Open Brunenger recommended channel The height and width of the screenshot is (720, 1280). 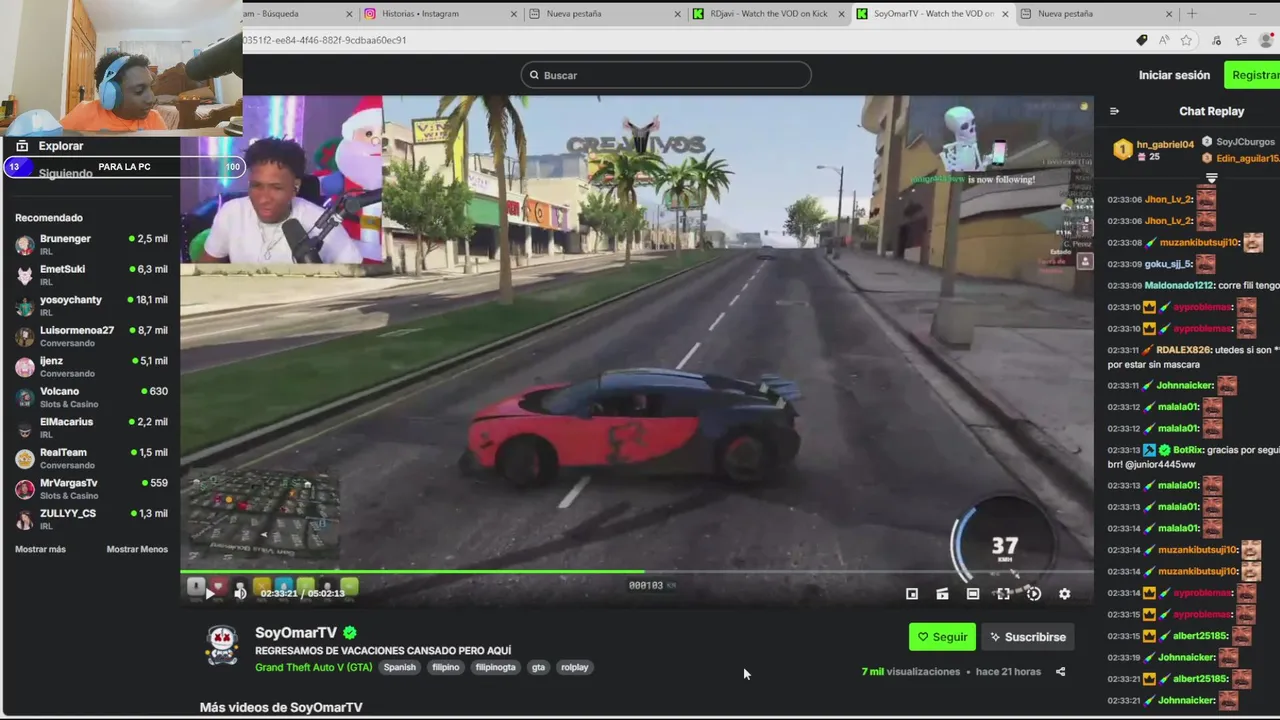tap(92, 245)
